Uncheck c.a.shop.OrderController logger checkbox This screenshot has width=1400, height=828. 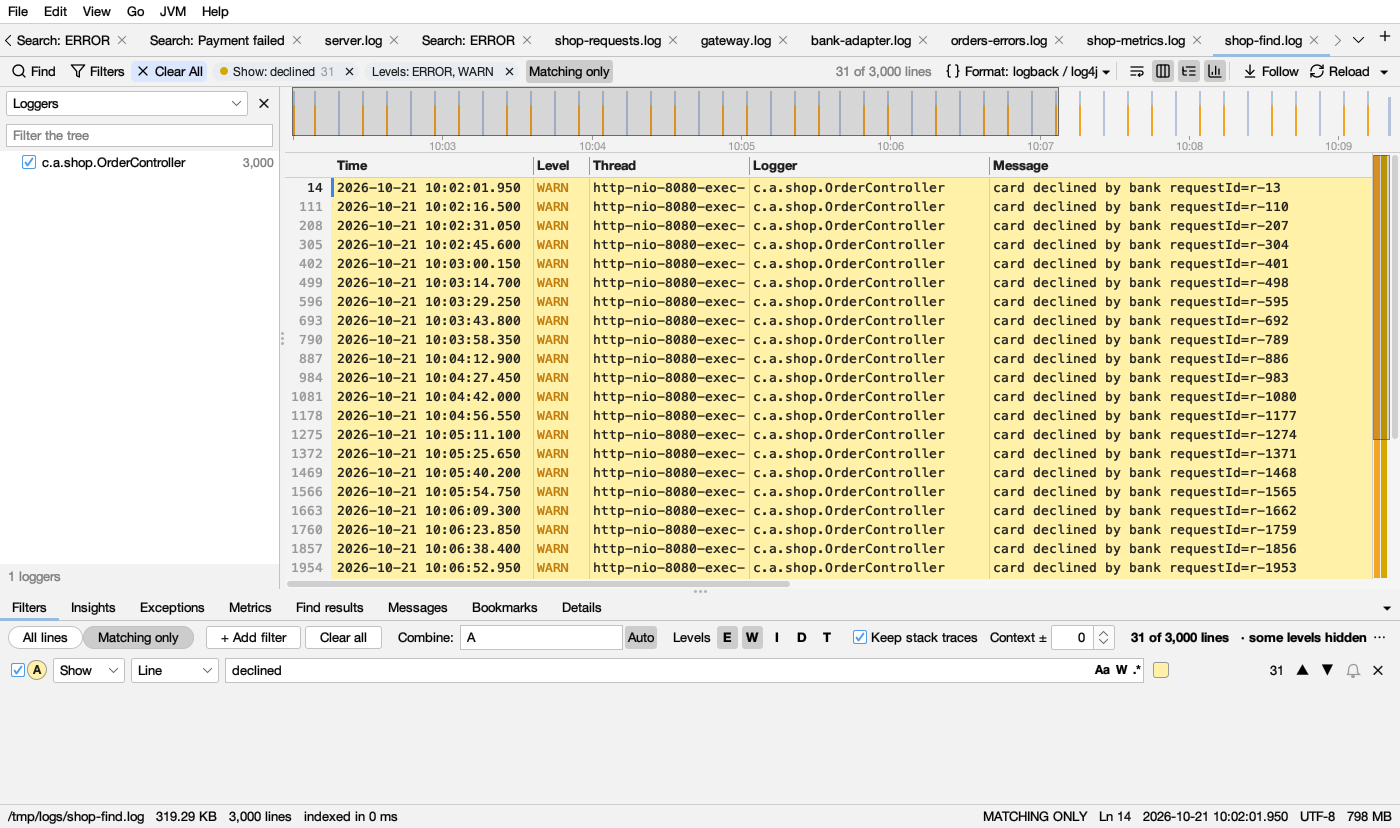pos(29,162)
